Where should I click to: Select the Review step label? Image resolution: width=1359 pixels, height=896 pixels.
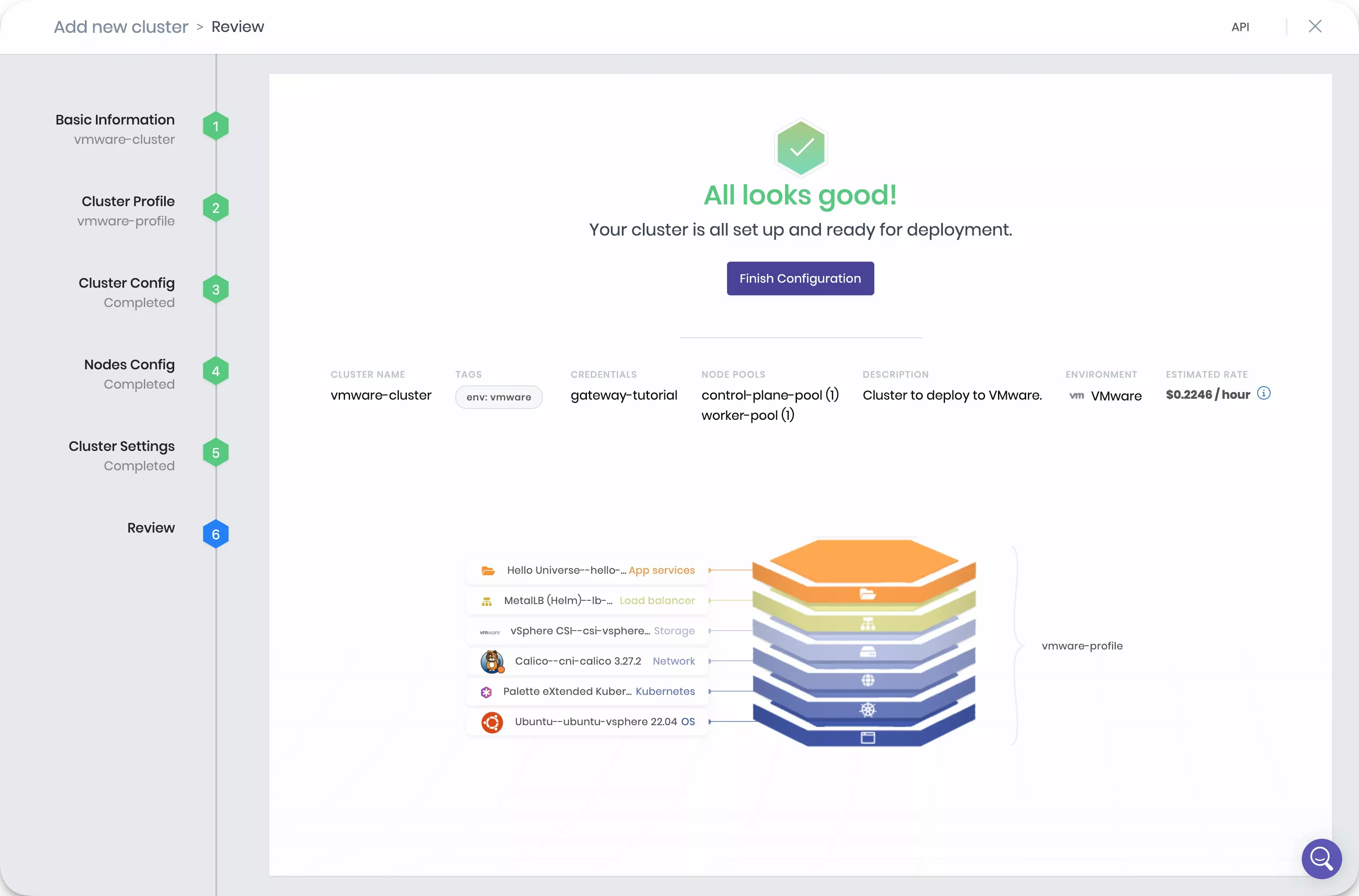coord(151,528)
